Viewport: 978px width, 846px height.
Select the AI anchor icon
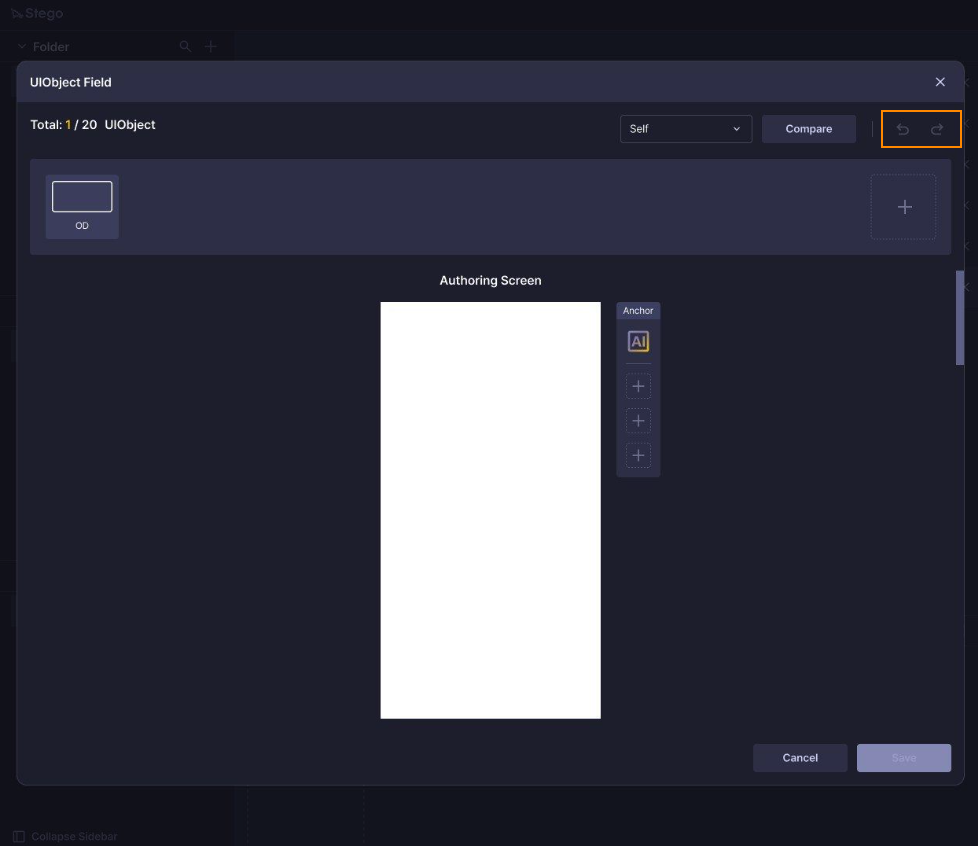point(638,342)
